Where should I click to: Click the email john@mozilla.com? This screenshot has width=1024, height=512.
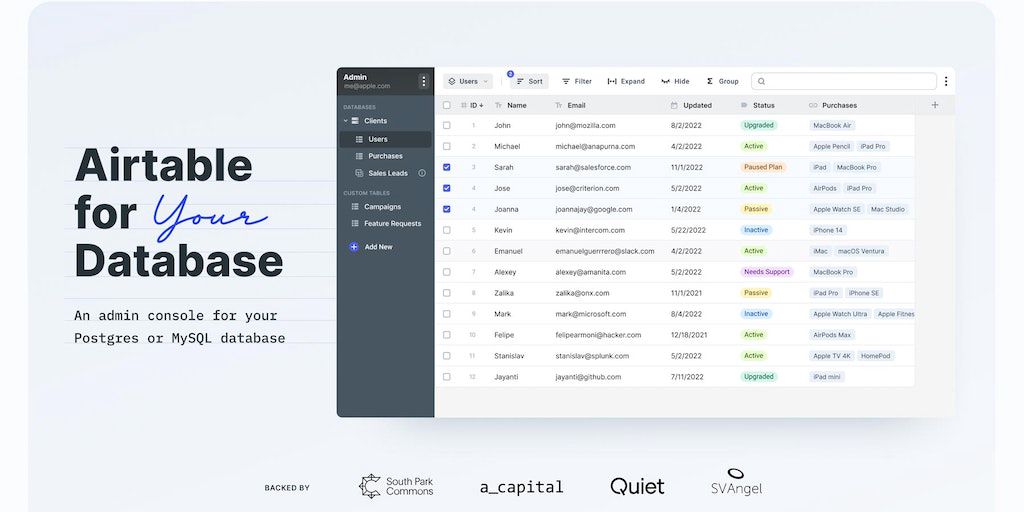[585, 125]
